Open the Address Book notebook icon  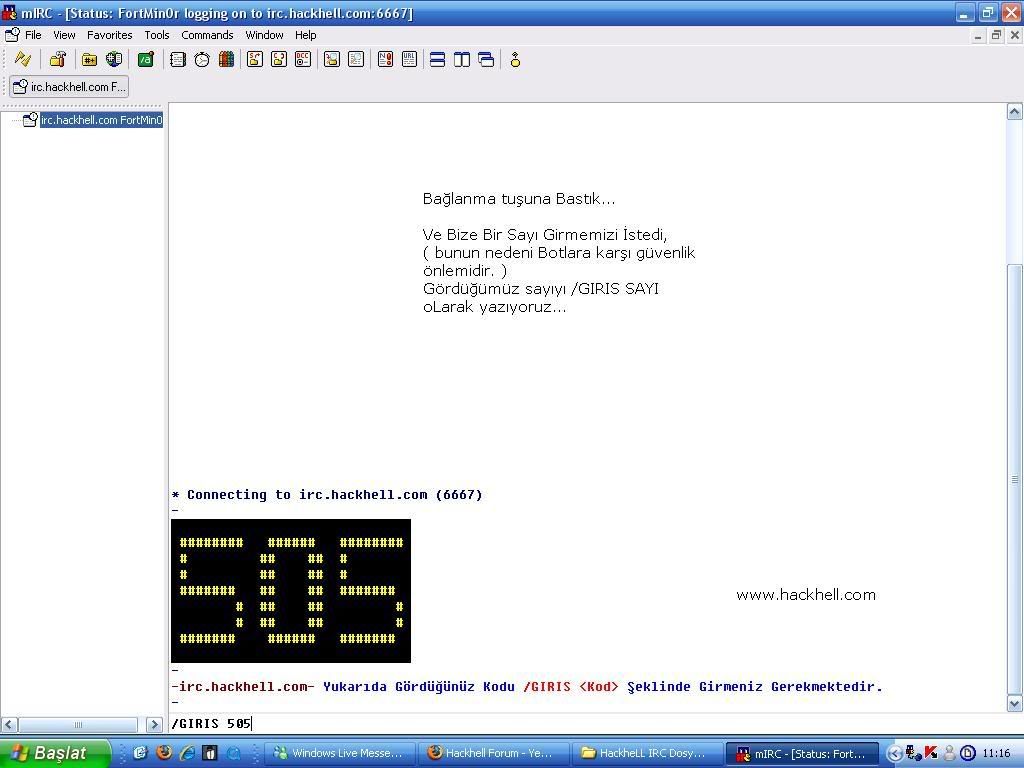pyautogui.click(x=178, y=59)
